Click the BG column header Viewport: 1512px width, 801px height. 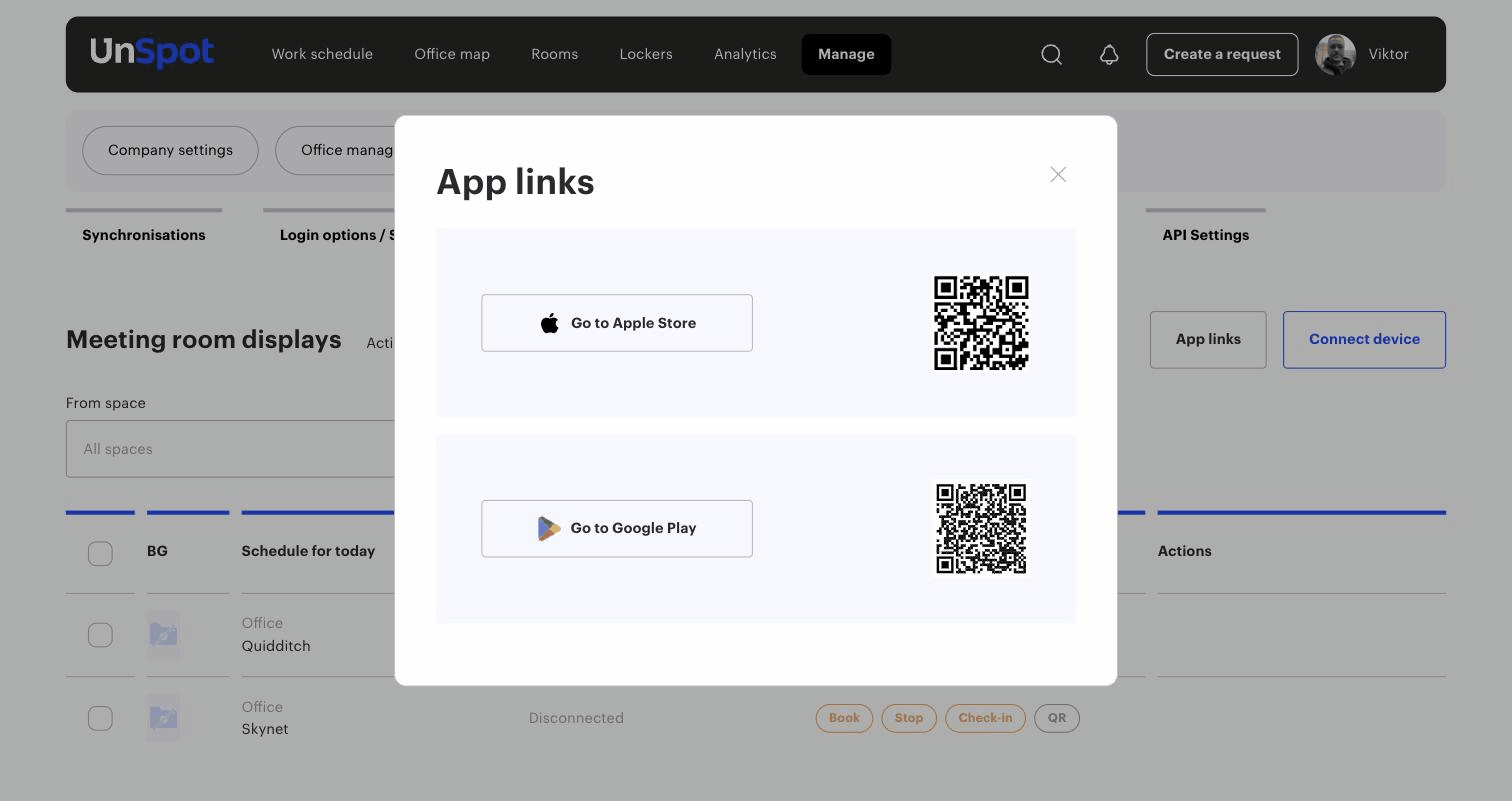157,551
